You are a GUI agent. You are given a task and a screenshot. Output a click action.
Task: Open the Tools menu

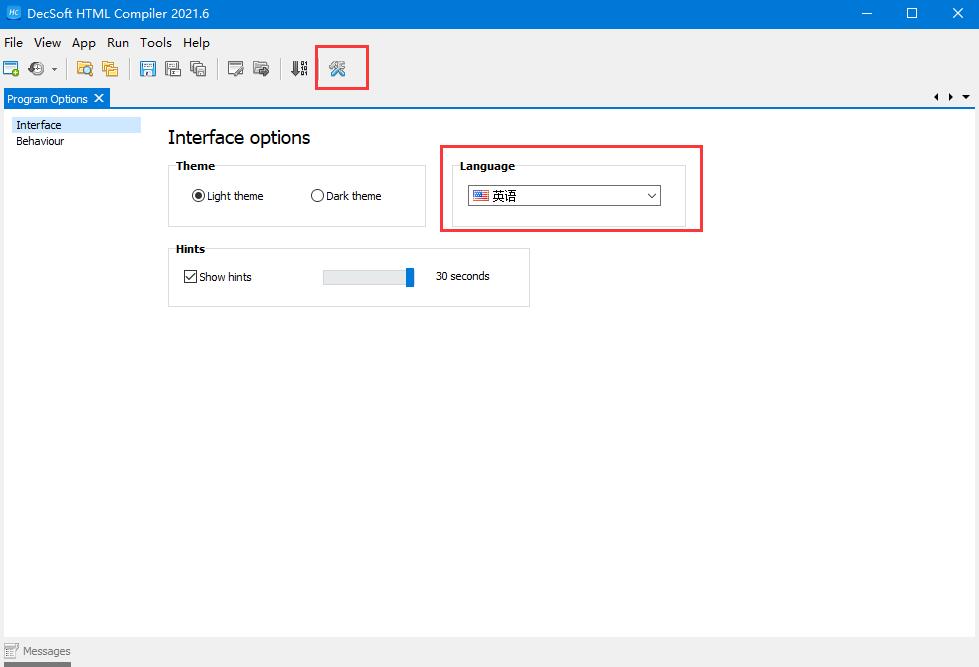[x=155, y=43]
